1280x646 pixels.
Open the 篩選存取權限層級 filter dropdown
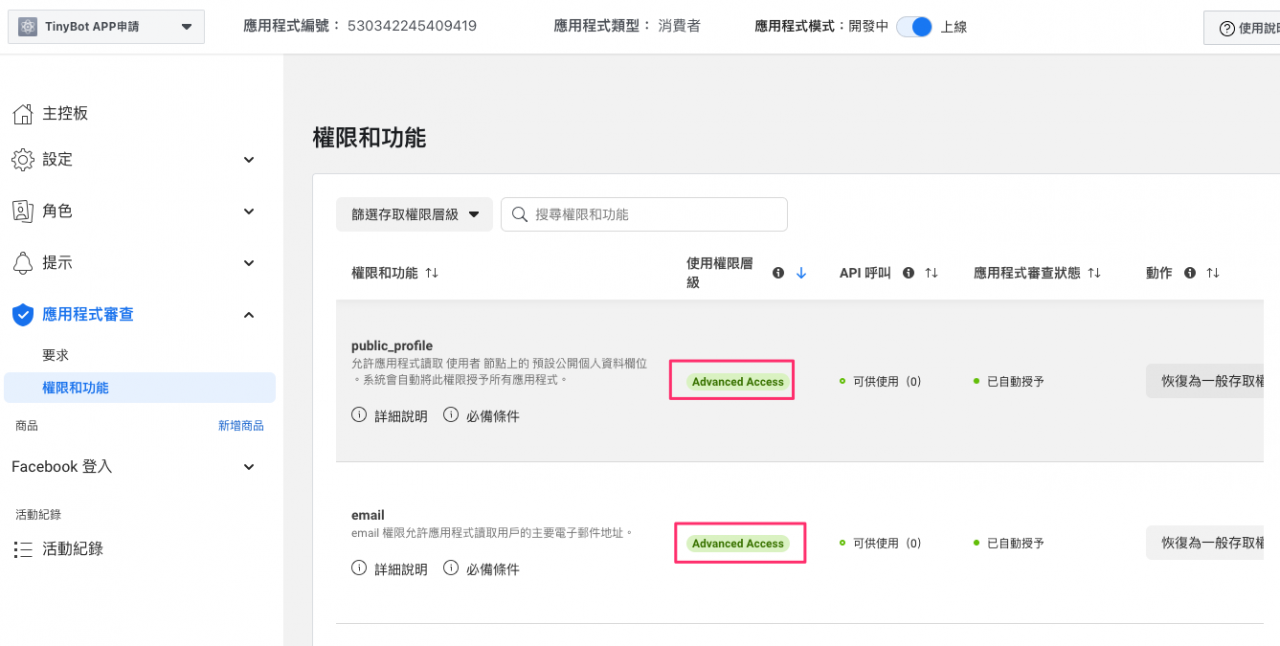pos(414,214)
